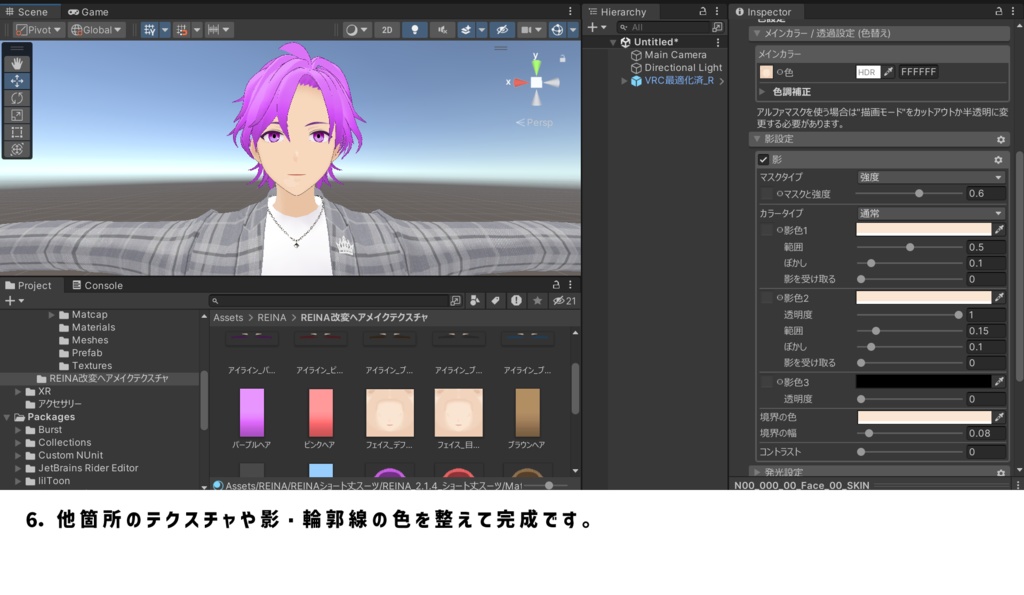
Task: Toggle scene lighting illumination icon
Action: (x=414, y=30)
